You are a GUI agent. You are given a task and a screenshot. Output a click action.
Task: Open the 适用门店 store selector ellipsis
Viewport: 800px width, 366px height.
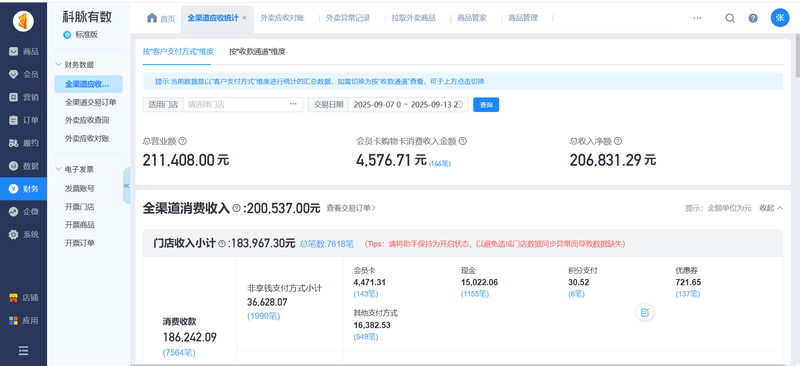[293, 104]
